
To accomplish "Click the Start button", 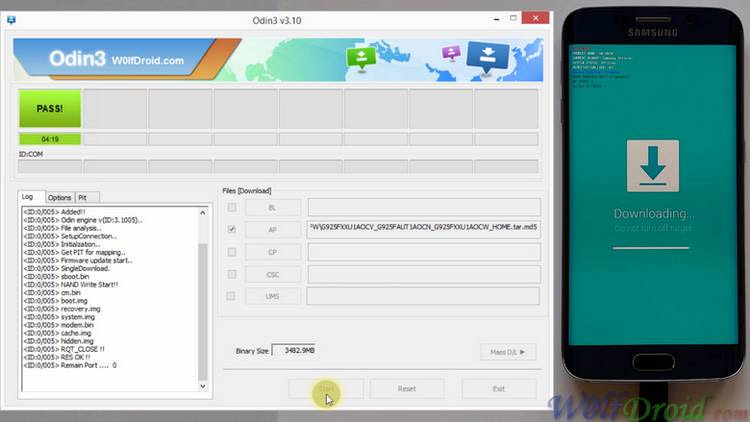I will [x=326, y=389].
